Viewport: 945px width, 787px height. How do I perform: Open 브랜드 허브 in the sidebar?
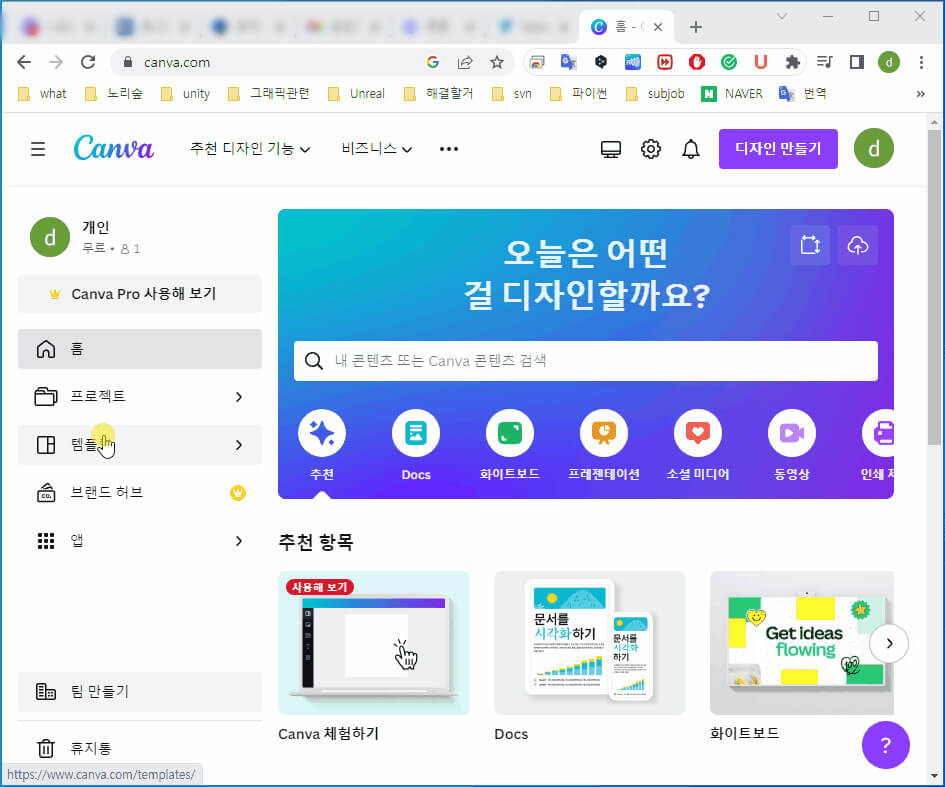coord(140,493)
